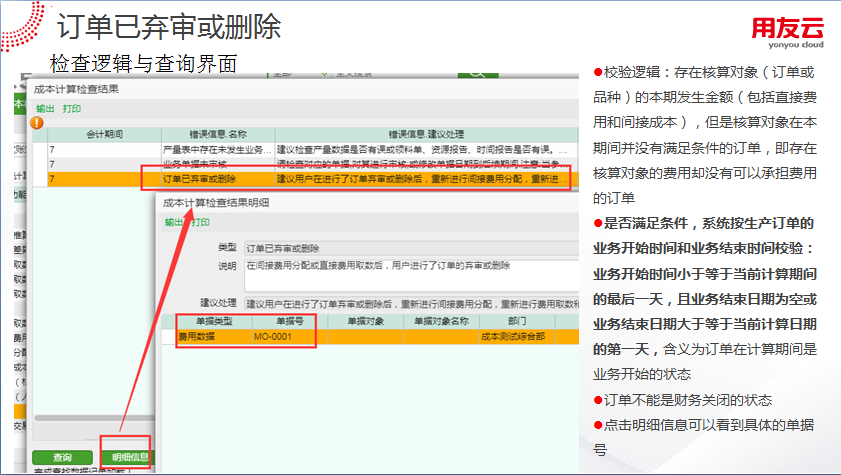Select the MO-0001 document number cell
This screenshot has height=475, width=841.
(282, 336)
